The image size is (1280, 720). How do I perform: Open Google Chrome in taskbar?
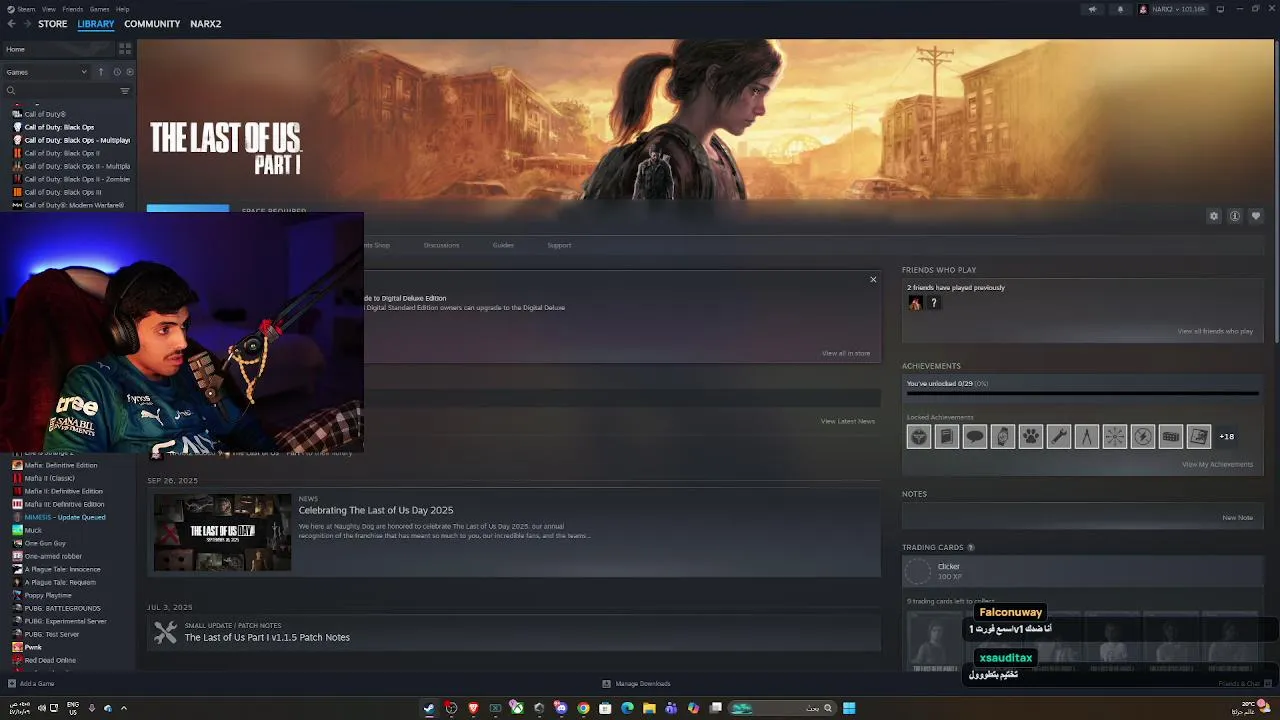pyautogui.click(x=583, y=708)
